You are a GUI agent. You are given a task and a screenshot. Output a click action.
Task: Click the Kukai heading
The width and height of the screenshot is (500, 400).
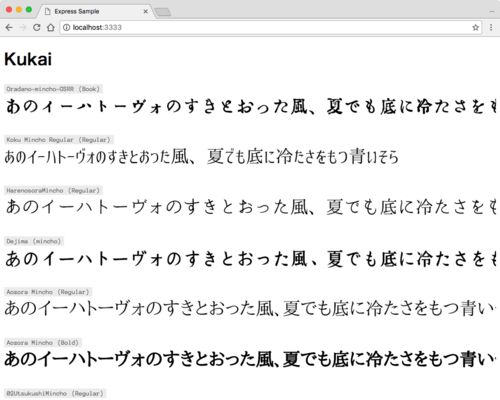(28, 60)
